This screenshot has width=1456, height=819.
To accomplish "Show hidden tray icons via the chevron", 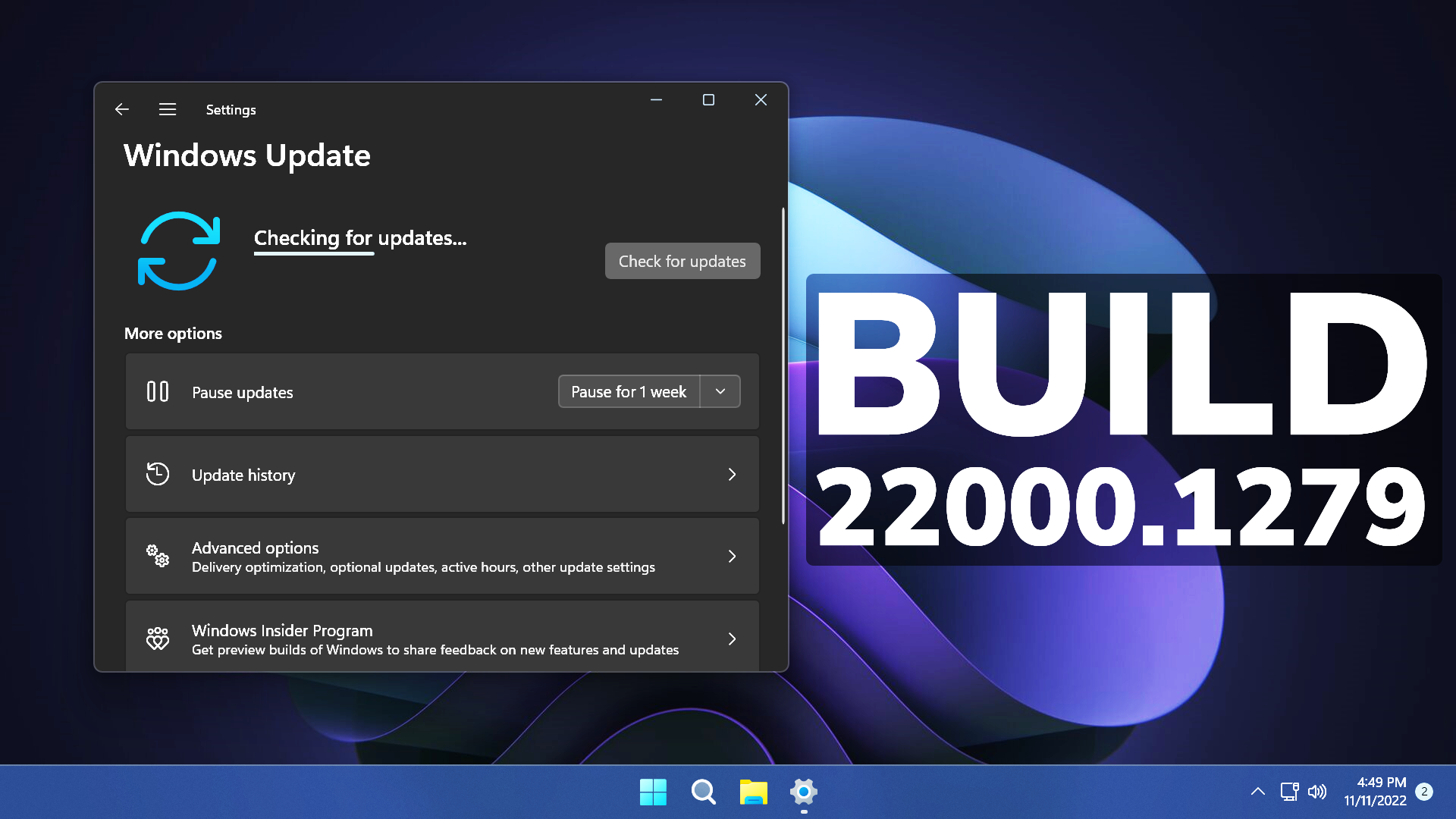I will coord(1257,792).
